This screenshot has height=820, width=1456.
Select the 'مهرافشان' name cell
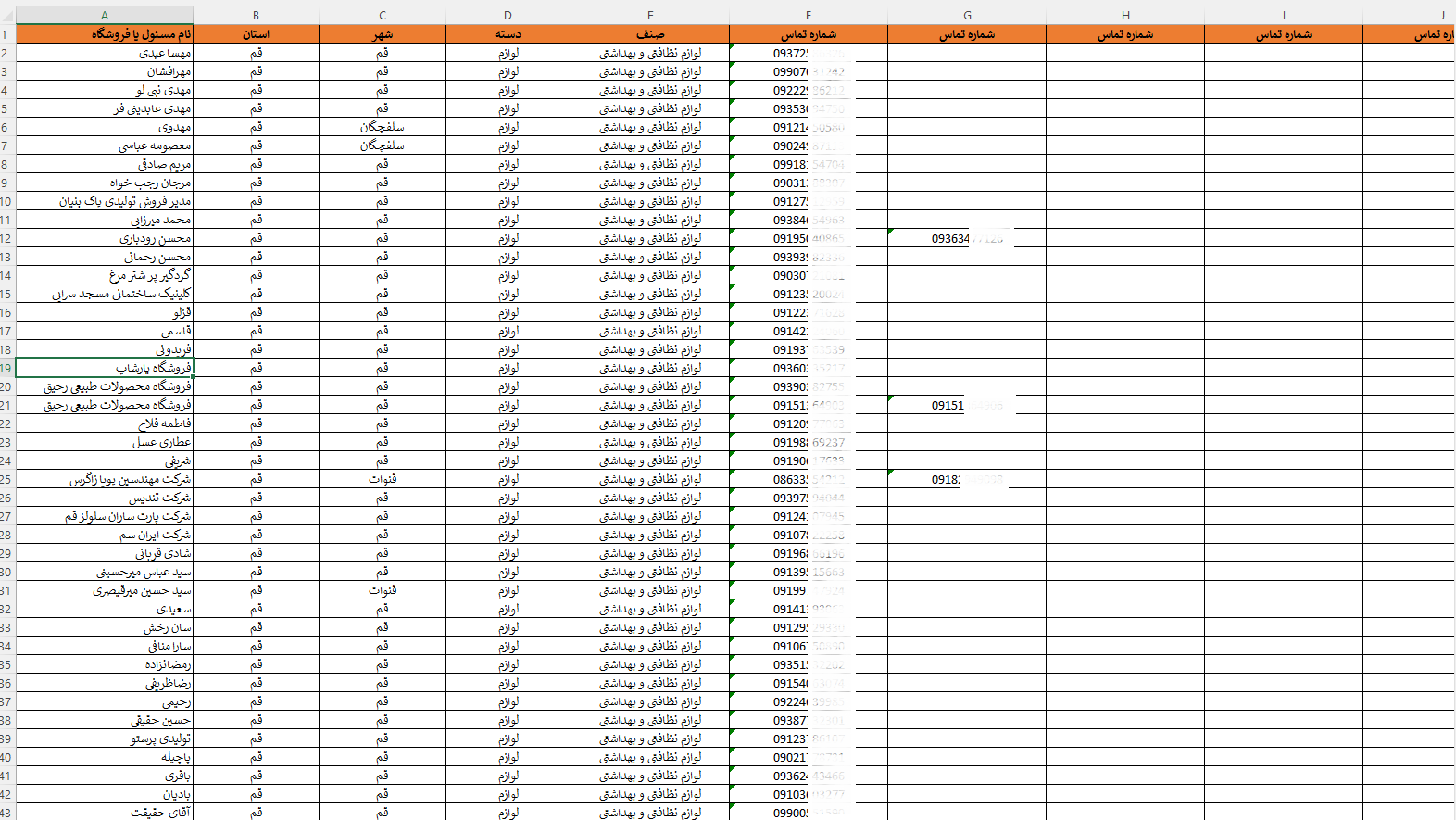tap(105, 71)
